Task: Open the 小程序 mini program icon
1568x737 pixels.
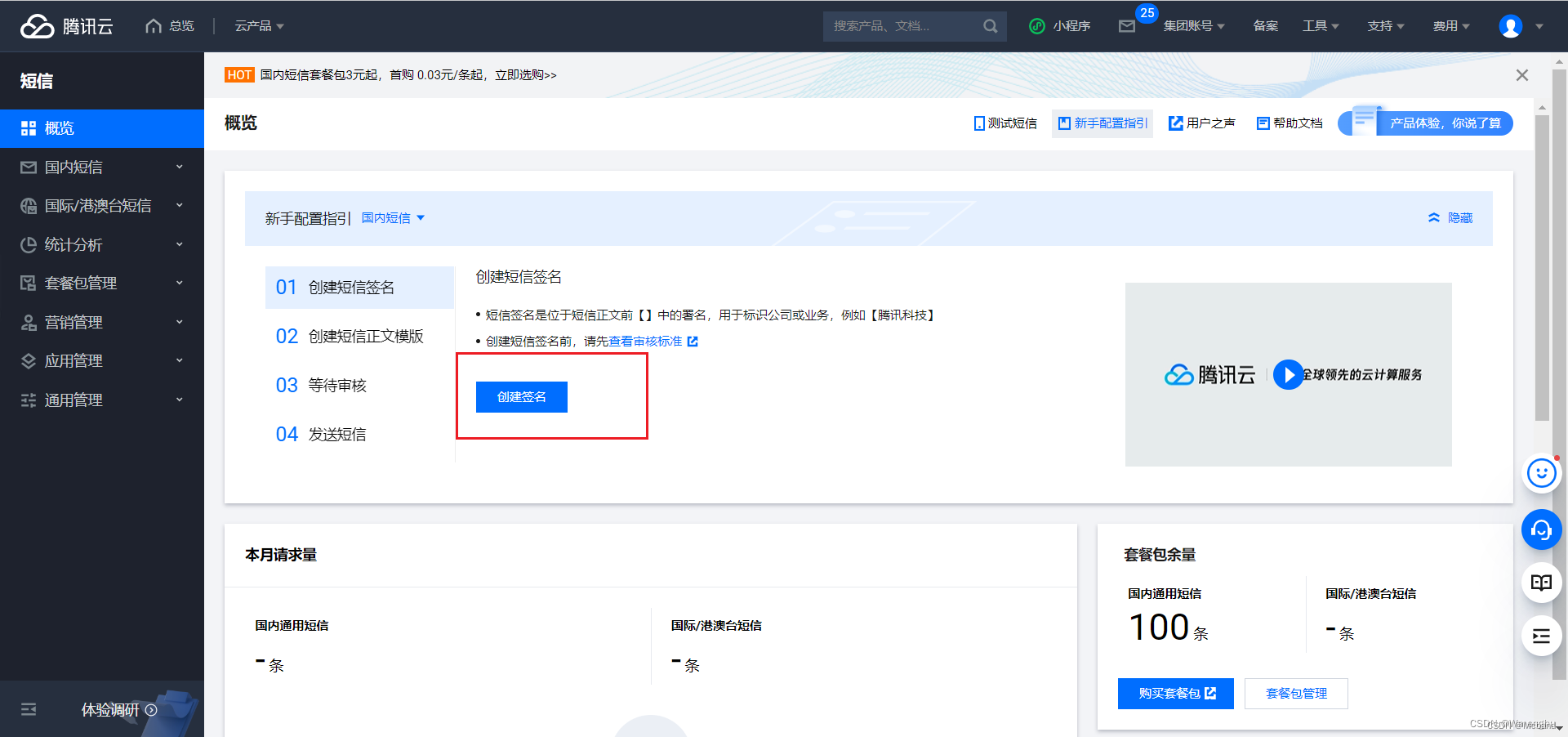Action: click(x=1037, y=26)
